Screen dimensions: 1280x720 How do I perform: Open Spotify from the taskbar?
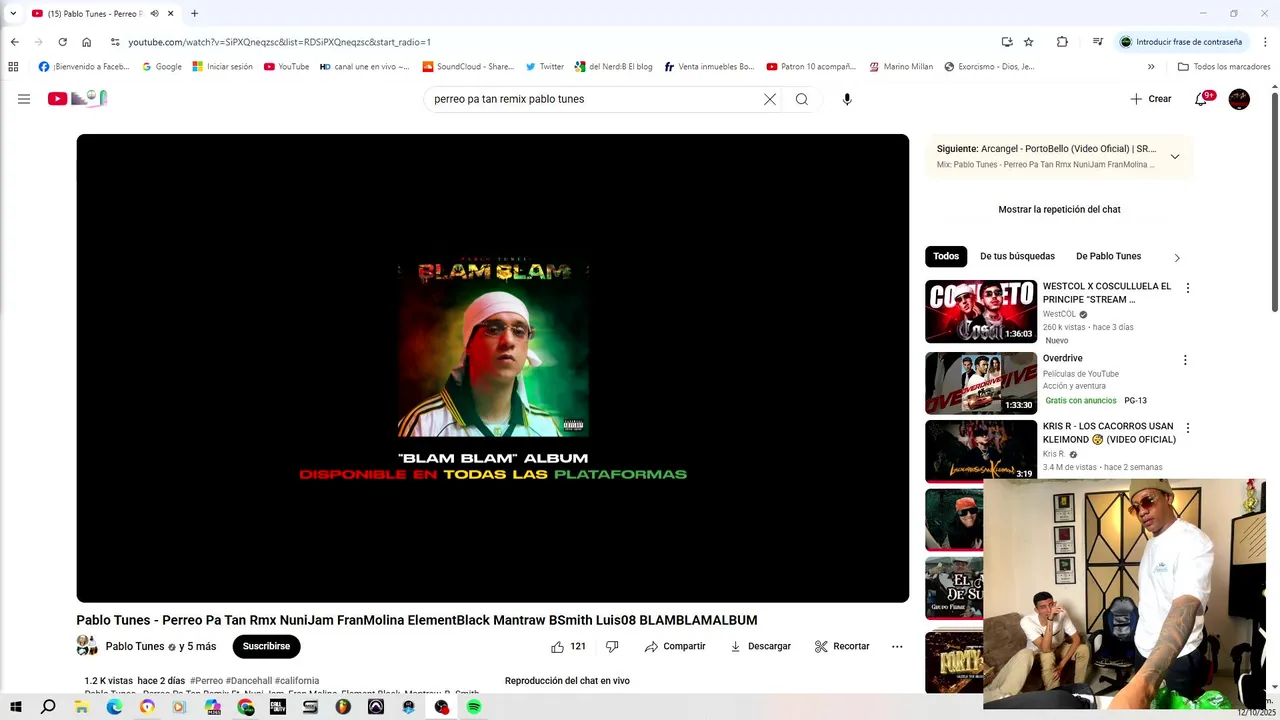[474, 707]
